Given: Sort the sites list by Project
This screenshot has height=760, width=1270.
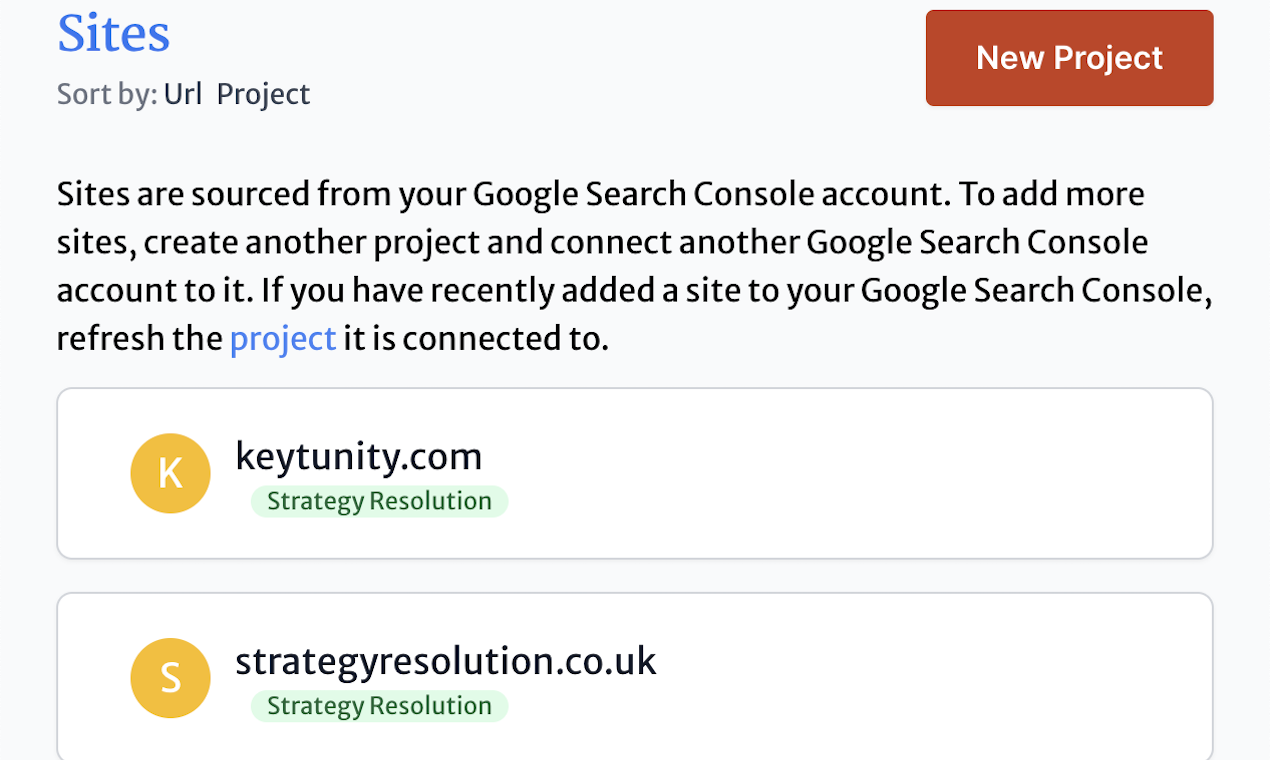Looking at the screenshot, I should click(x=263, y=94).
